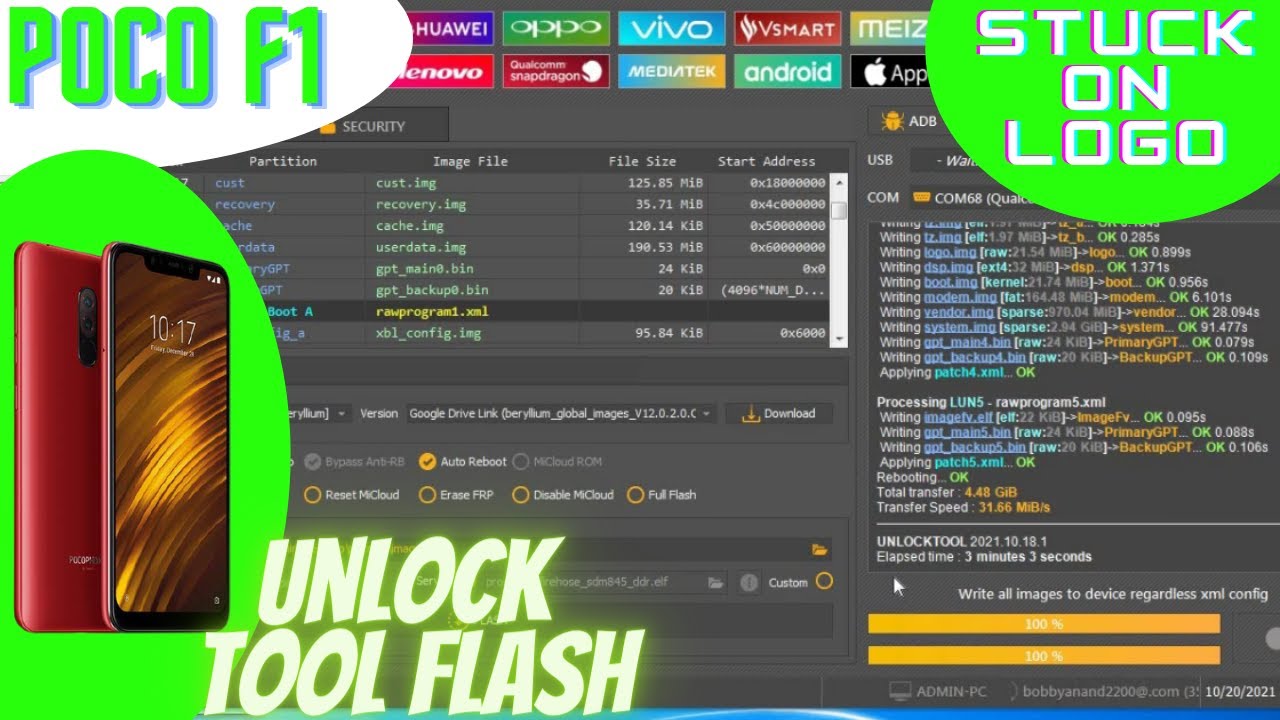Screen dimensions: 1280x720
Task: Open the Qualcomm Snapdragon tile
Action: (556, 71)
